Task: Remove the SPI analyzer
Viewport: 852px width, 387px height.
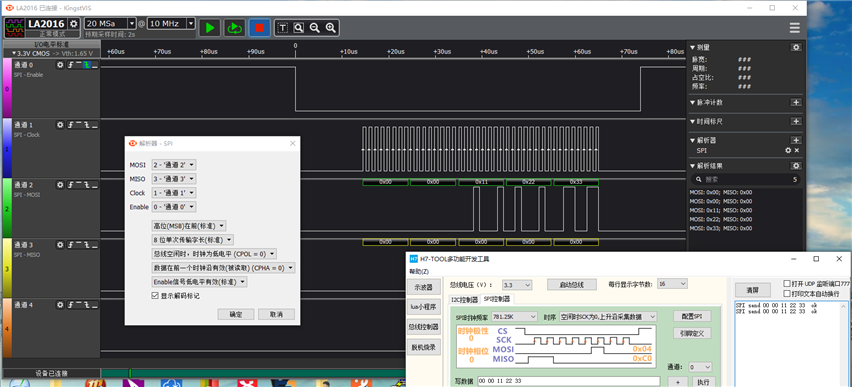Action: (797, 150)
